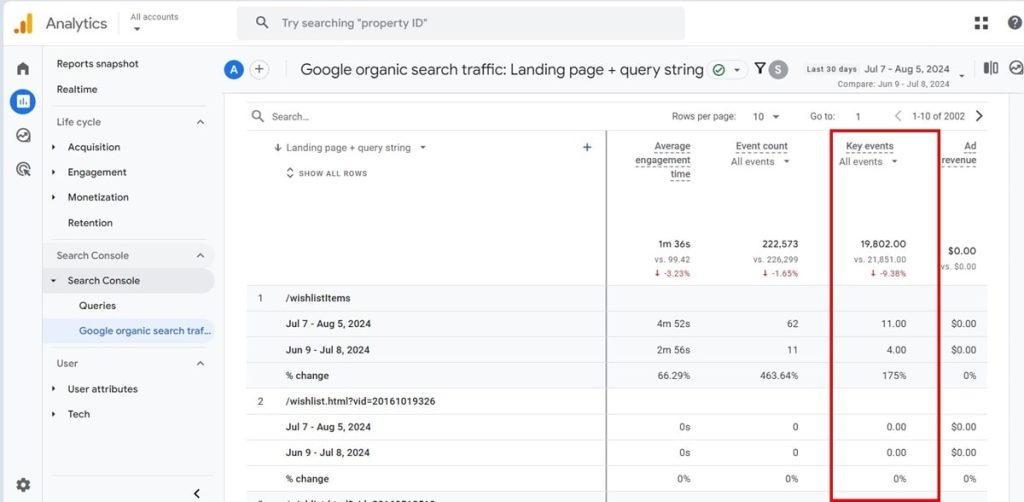Open Reports snapshot

98,64
